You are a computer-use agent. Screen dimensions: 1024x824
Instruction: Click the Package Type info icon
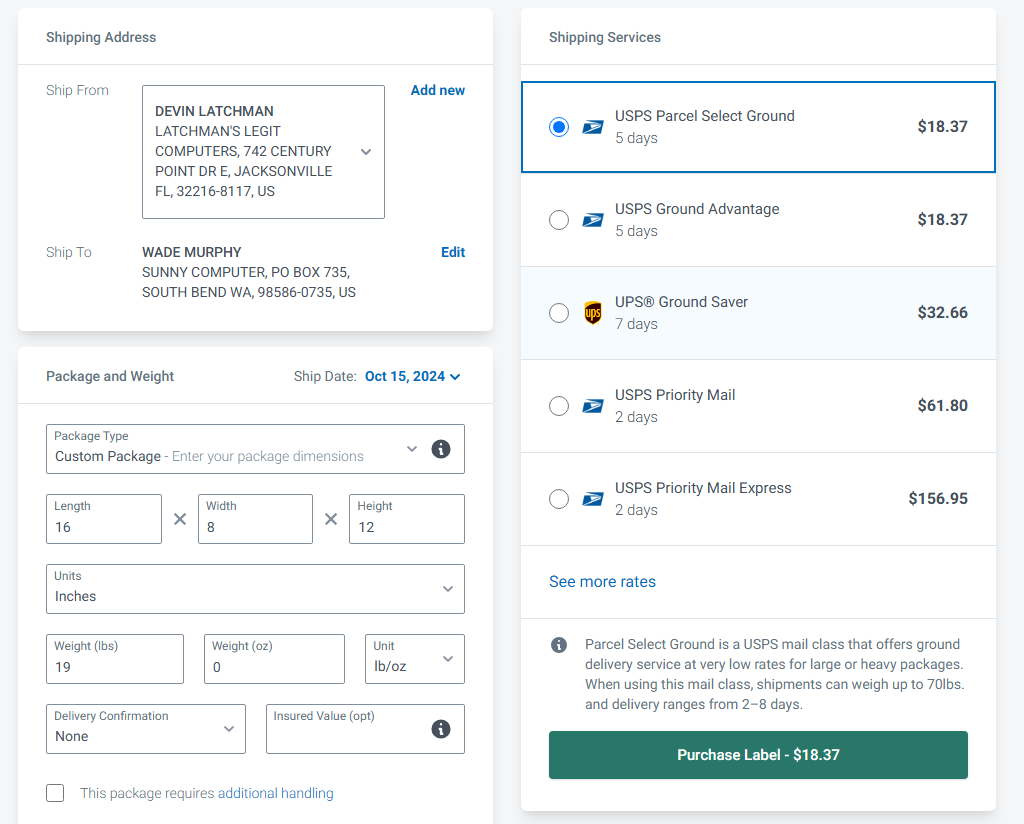pyautogui.click(x=441, y=449)
